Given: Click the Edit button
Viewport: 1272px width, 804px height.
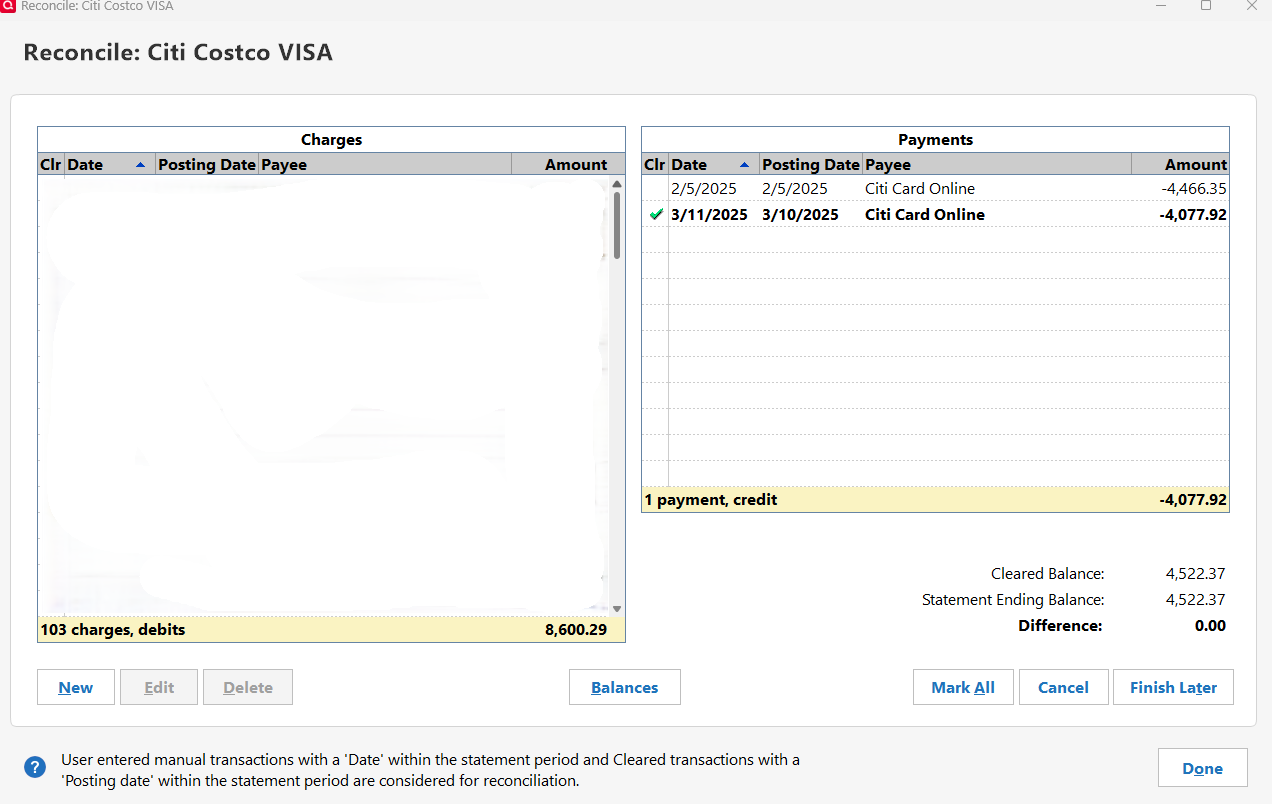Looking at the screenshot, I should point(159,687).
